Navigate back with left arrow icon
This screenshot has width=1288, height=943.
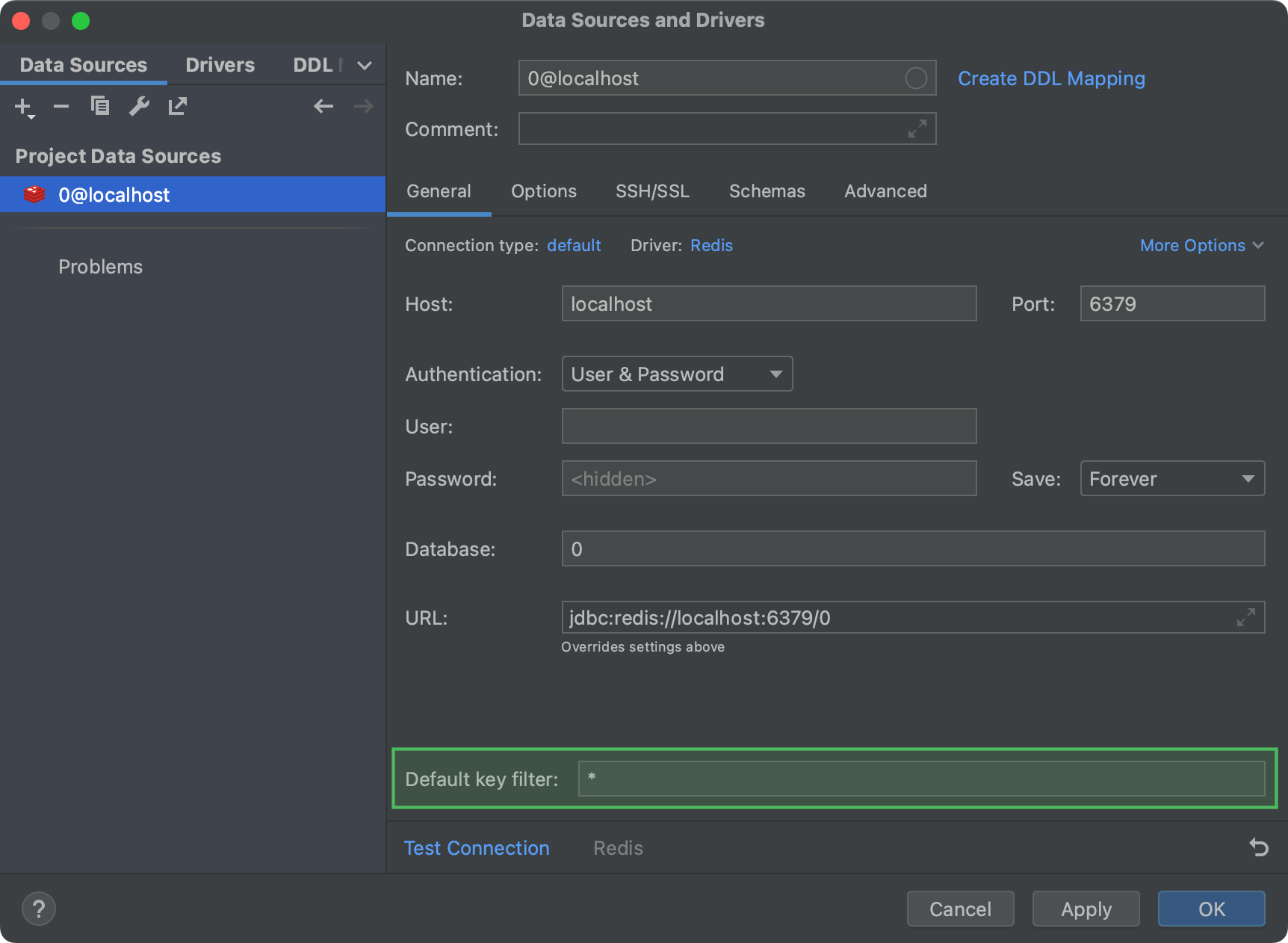pos(323,107)
